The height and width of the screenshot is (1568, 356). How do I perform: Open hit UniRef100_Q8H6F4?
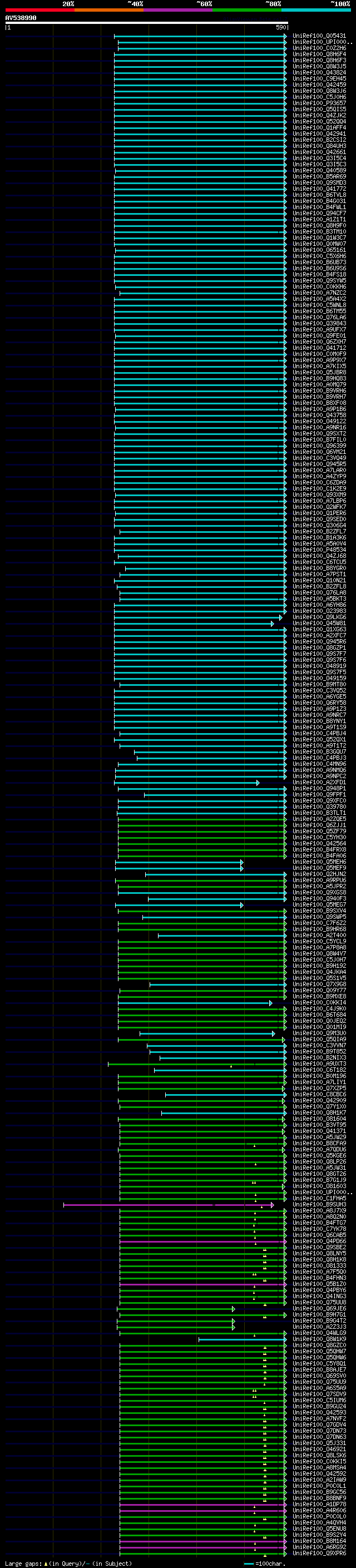(319, 54)
